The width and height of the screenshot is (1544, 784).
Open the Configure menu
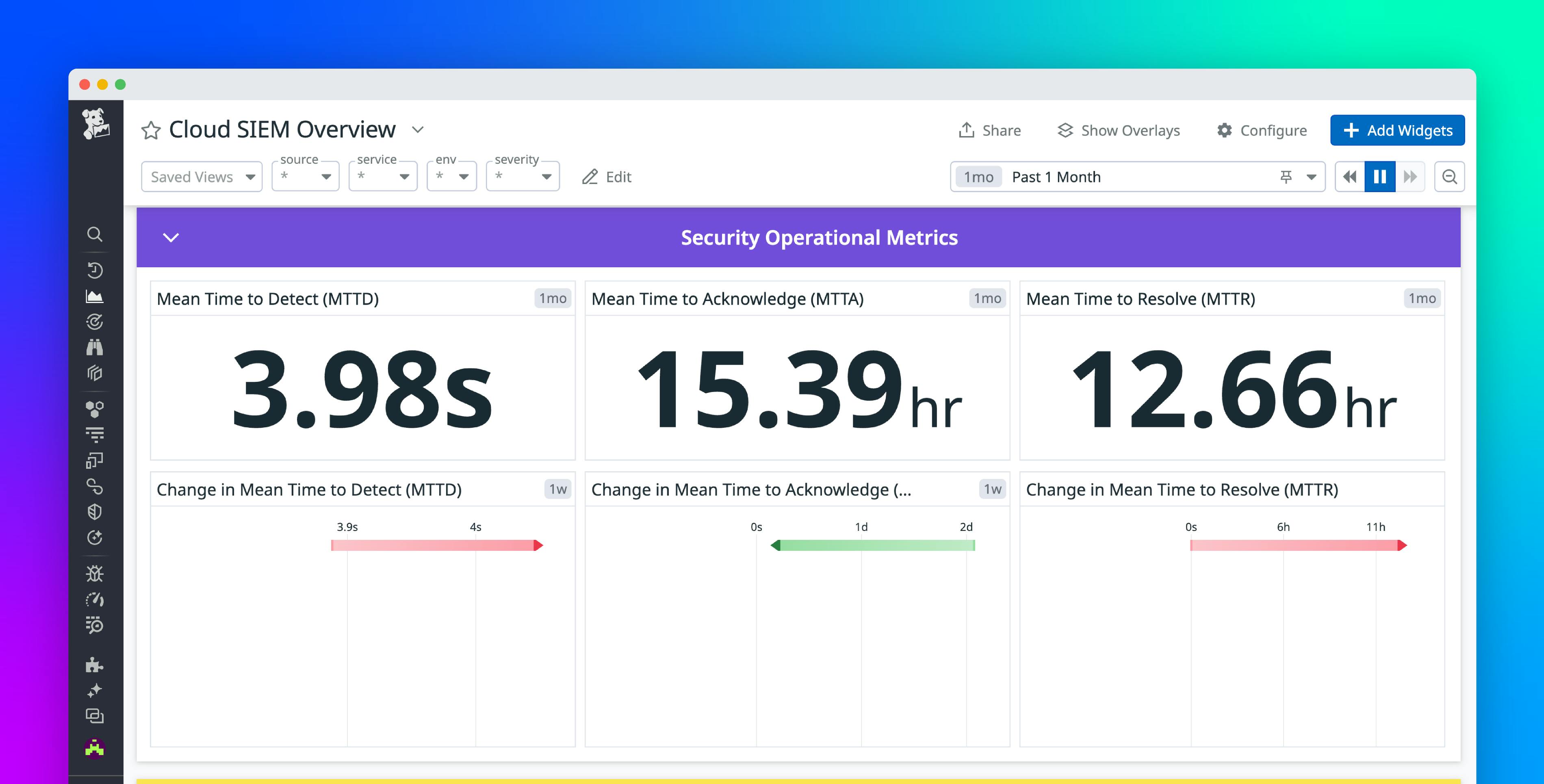(x=1262, y=130)
